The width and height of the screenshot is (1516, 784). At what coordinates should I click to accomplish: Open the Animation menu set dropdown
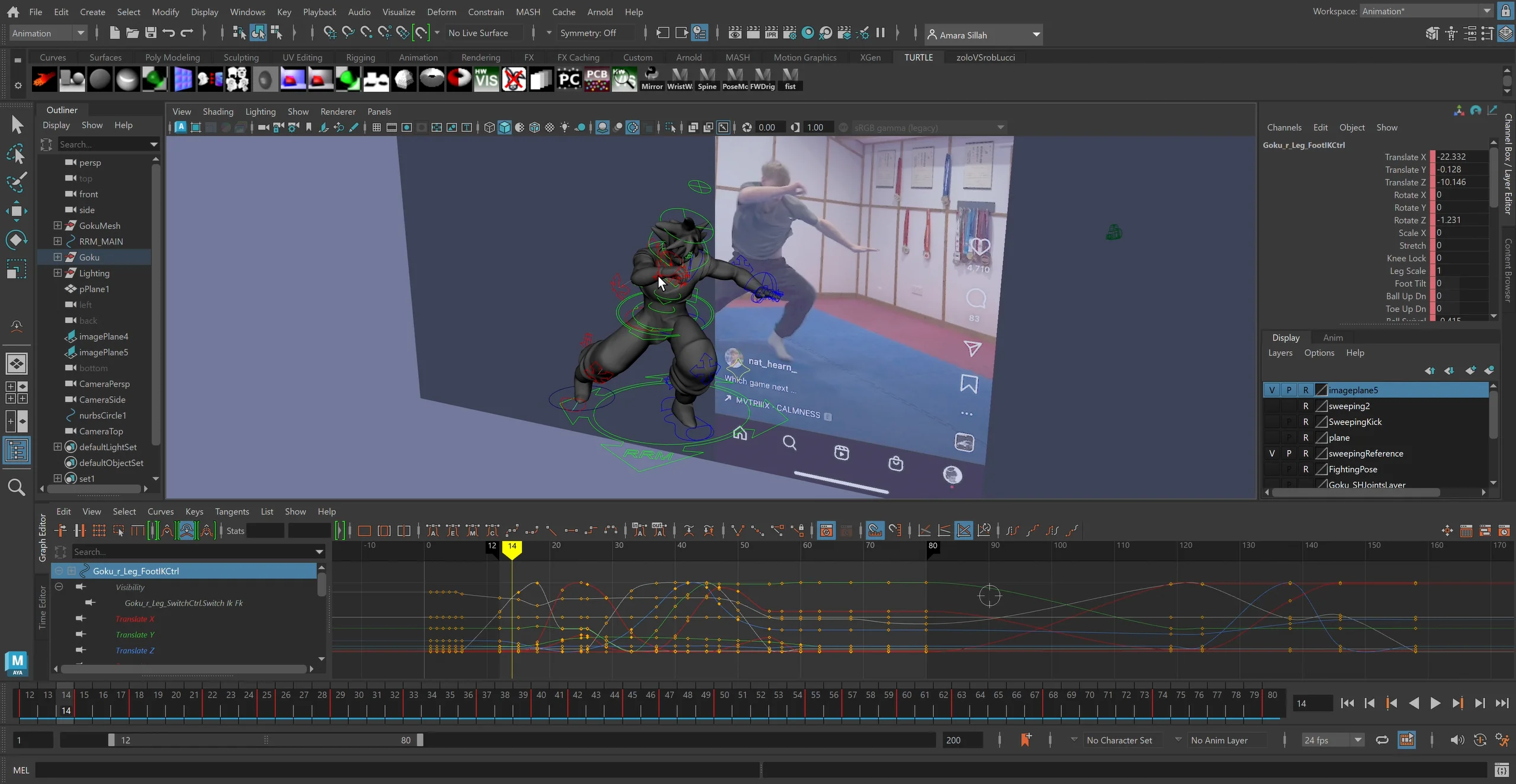49,33
